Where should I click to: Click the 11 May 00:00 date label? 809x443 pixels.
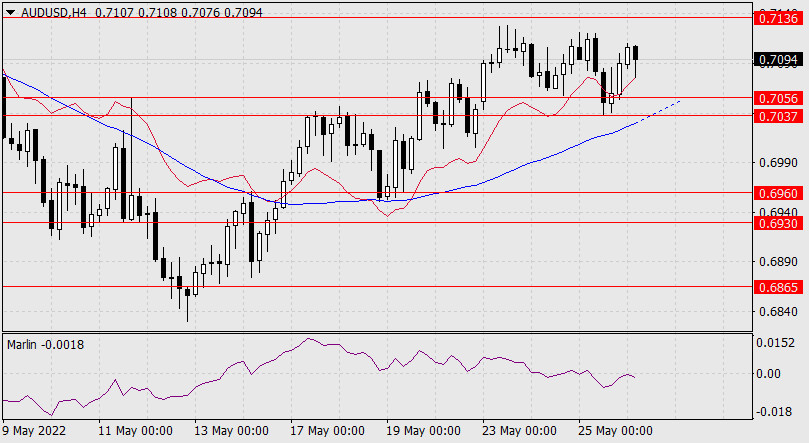[x=135, y=431]
